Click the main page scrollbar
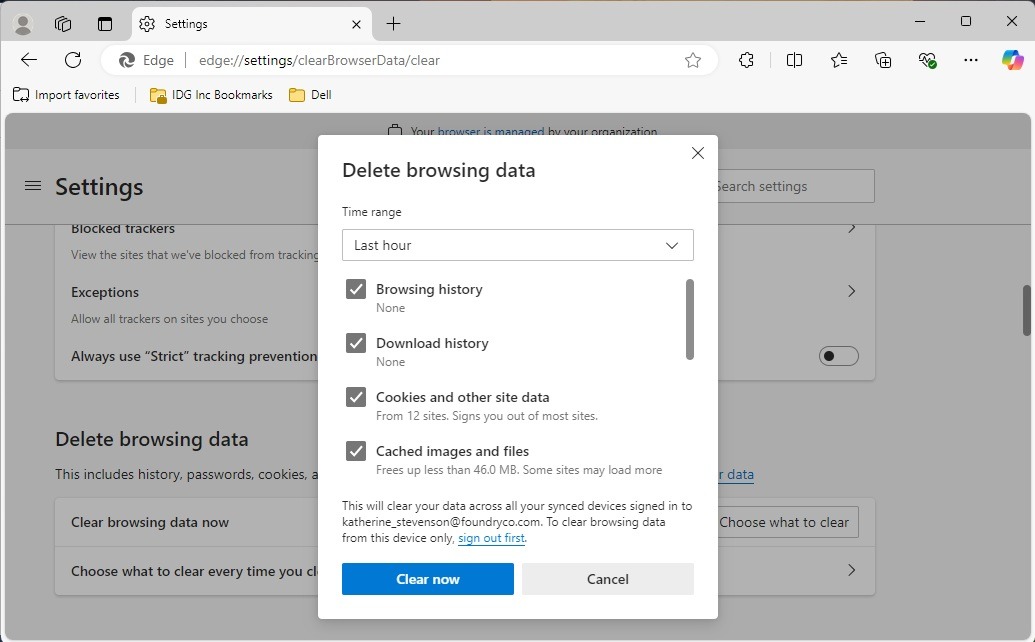 point(1027,310)
